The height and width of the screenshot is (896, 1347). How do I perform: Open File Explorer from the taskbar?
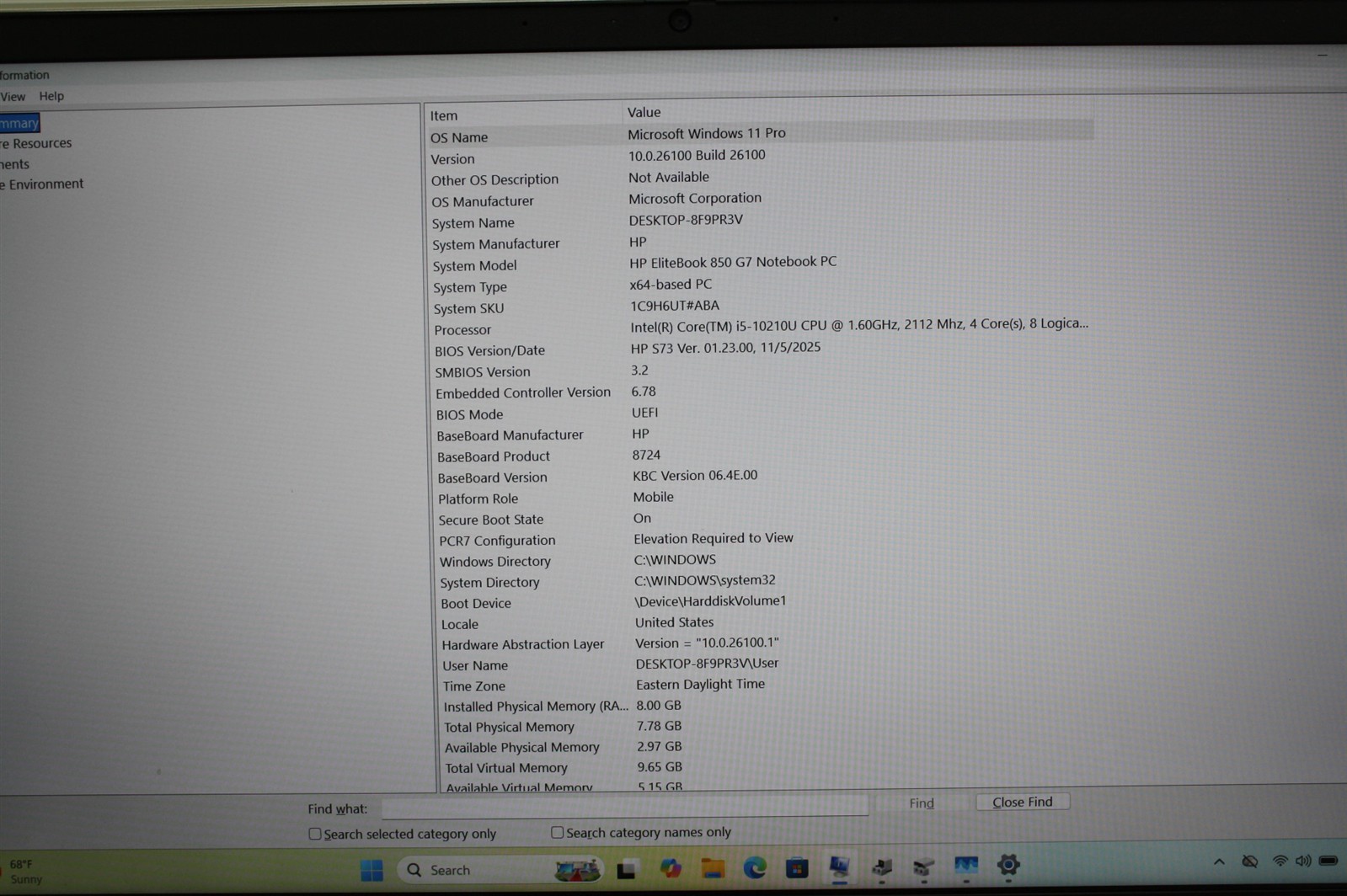[x=713, y=868]
